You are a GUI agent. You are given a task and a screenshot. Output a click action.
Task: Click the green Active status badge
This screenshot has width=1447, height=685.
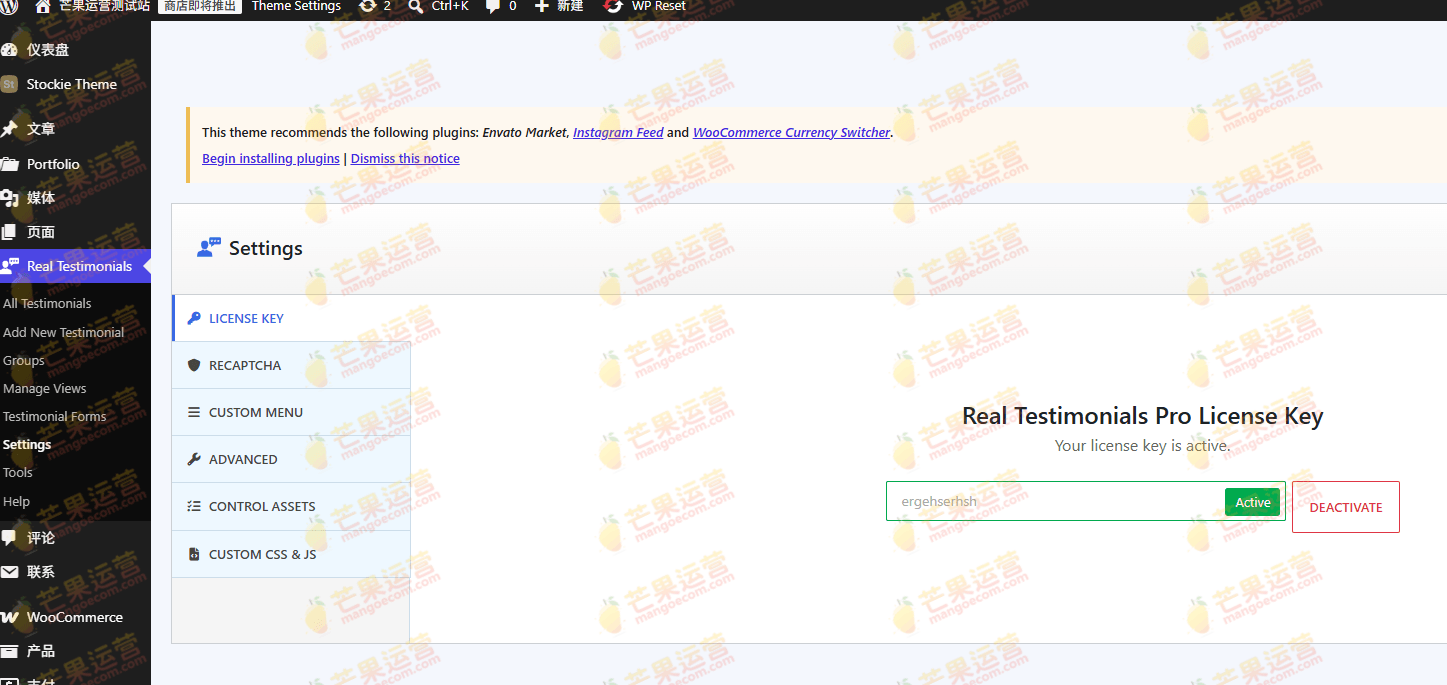click(x=1252, y=502)
